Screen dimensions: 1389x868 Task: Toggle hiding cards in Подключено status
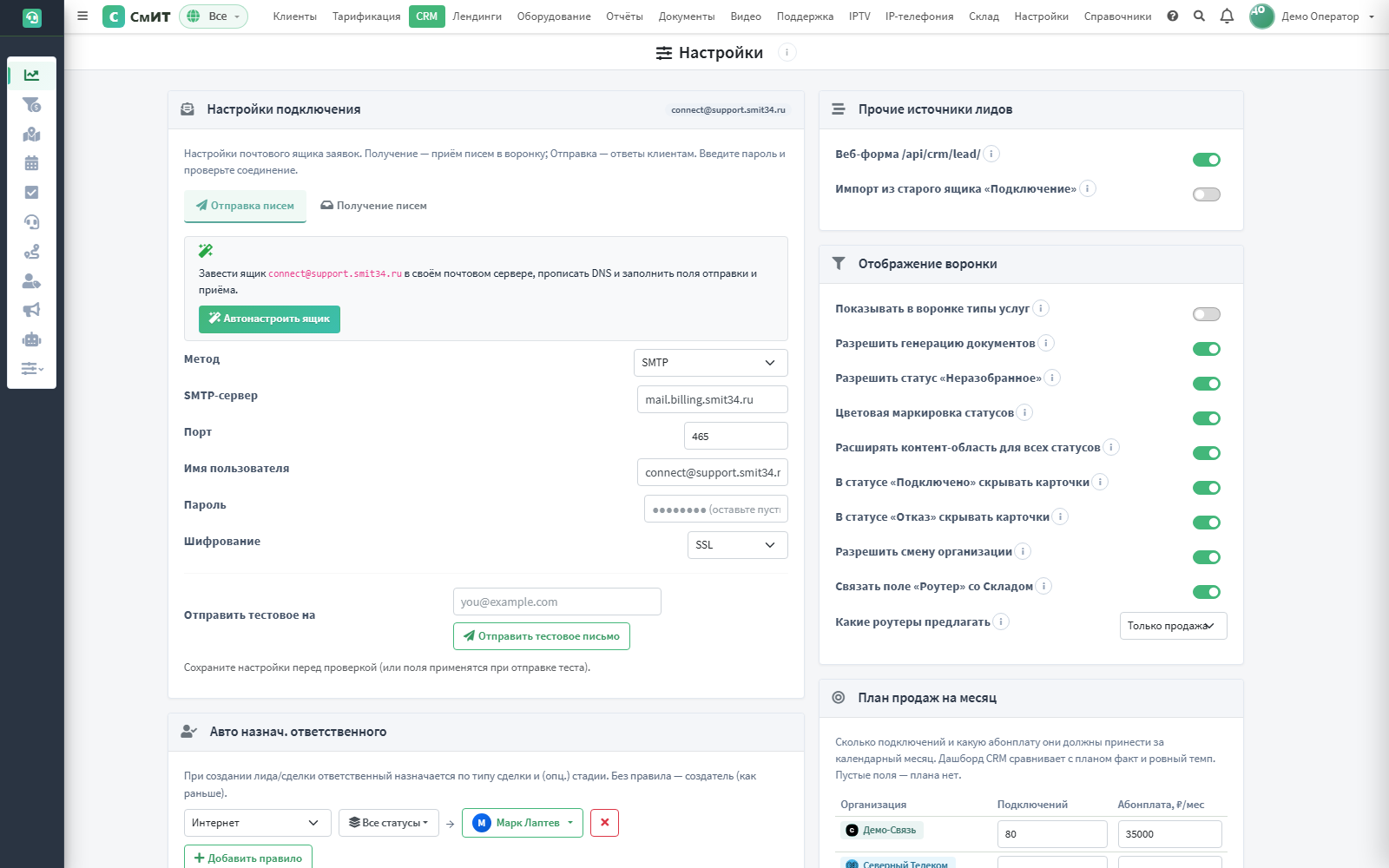click(x=1207, y=488)
